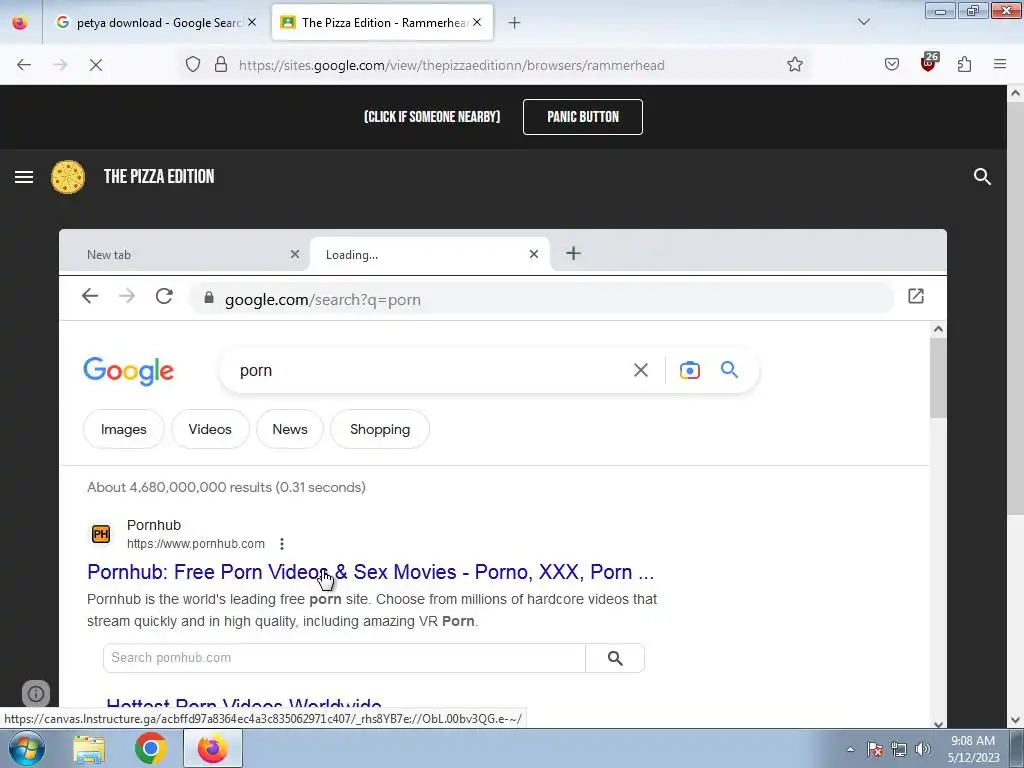Go back in Firefox navigation

click(x=24, y=65)
